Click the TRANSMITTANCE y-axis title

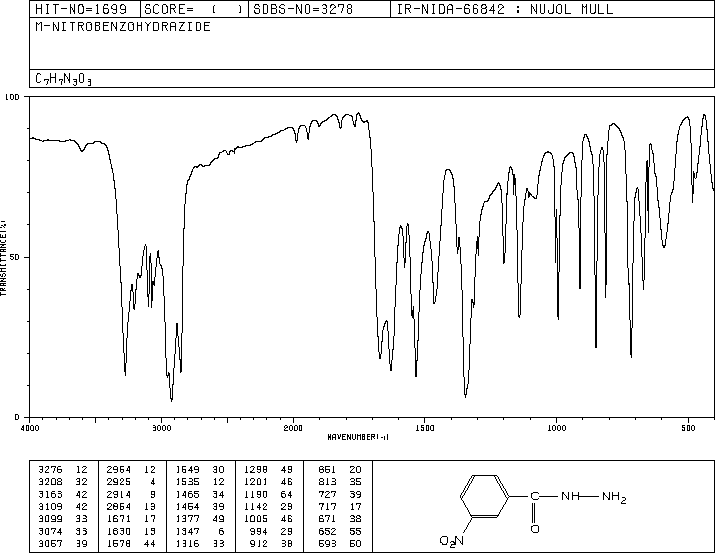pos(3,258)
